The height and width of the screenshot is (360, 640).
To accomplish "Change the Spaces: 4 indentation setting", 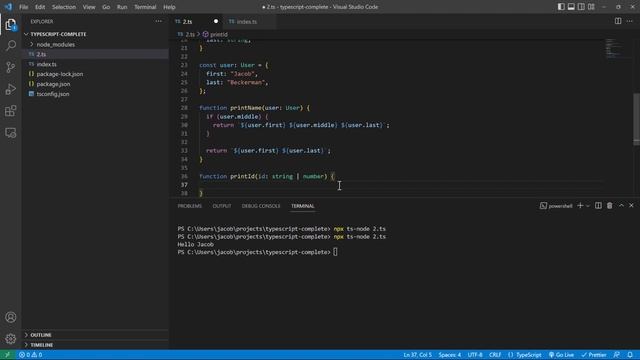I will pyautogui.click(x=450, y=355).
